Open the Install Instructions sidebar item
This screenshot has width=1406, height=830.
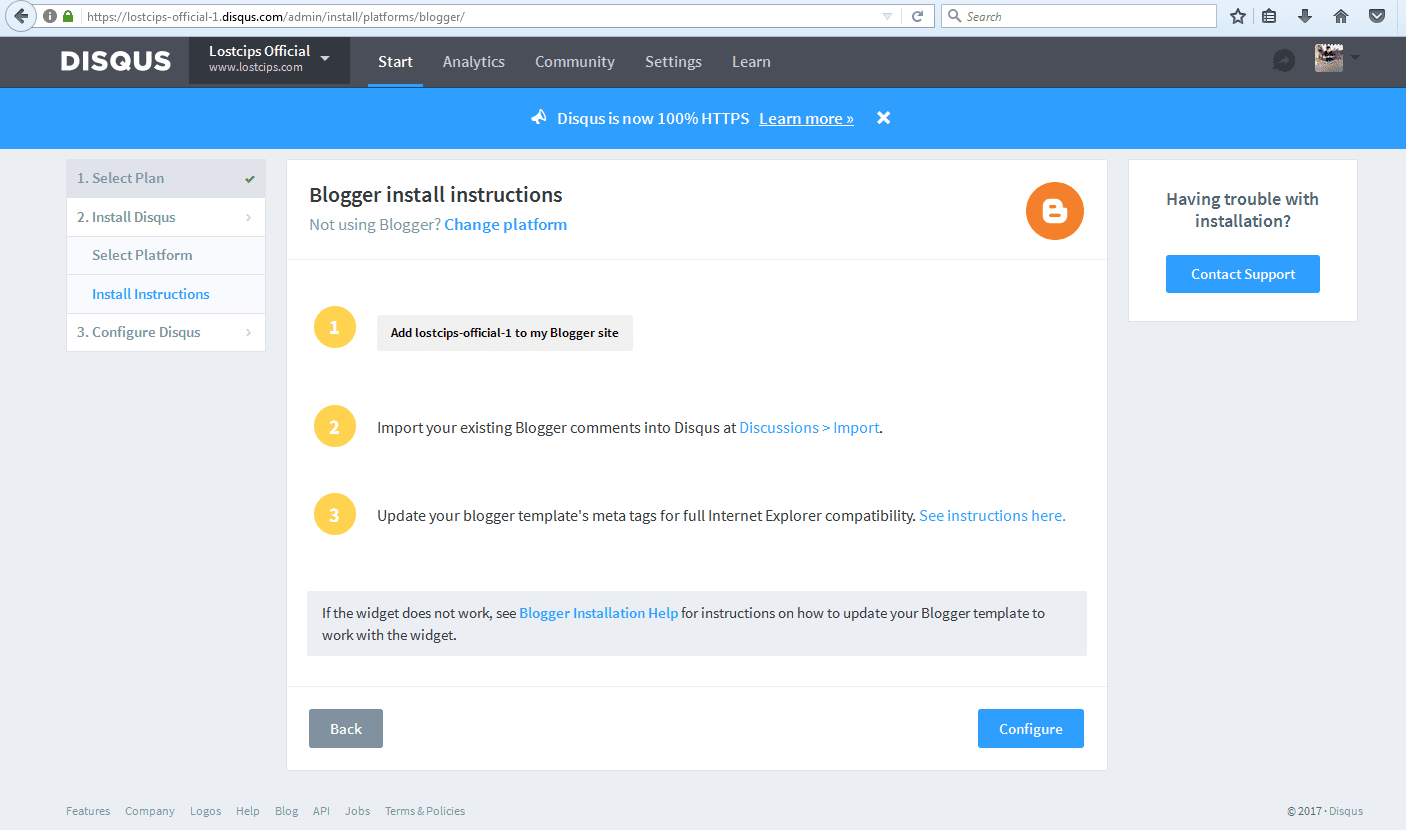[x=166, y=294]
